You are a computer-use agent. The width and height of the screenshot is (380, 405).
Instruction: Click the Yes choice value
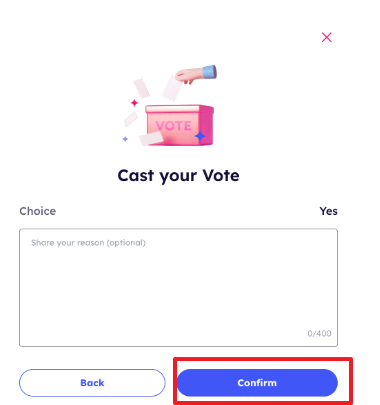point(328,211)
